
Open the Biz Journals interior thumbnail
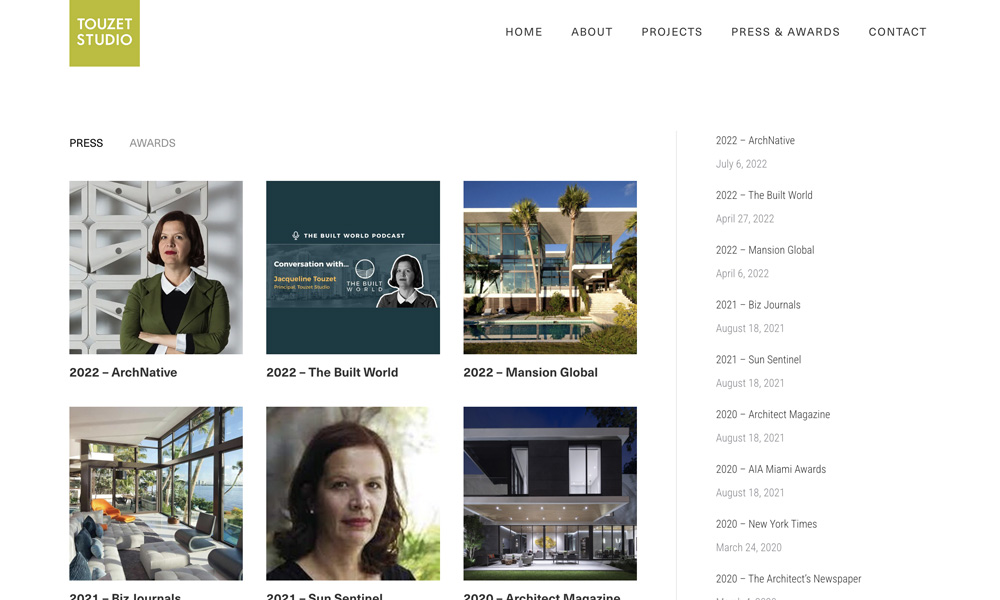tap(156, 494)
